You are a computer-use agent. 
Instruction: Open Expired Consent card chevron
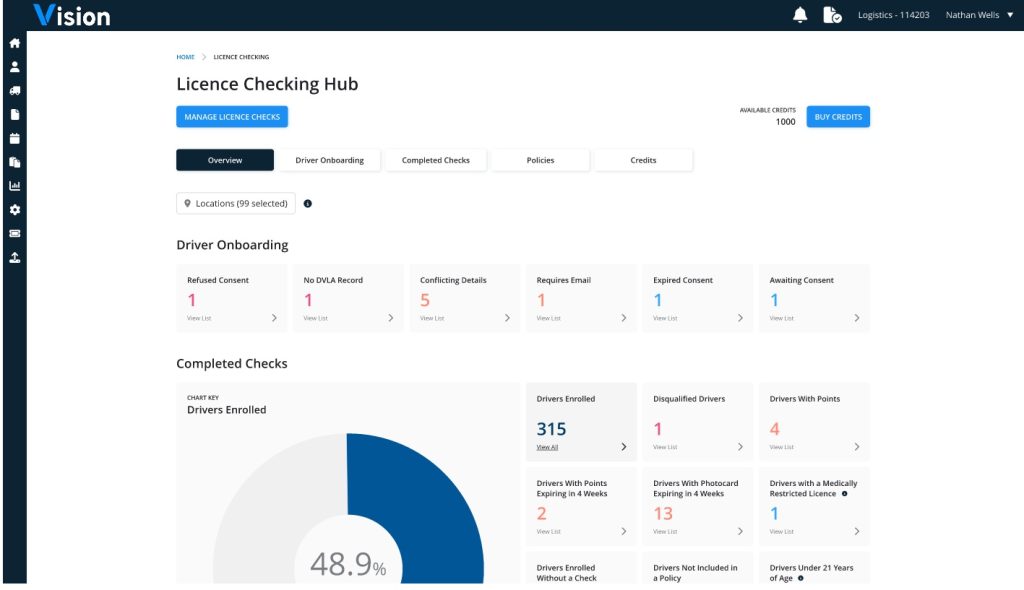pos(740,318)
